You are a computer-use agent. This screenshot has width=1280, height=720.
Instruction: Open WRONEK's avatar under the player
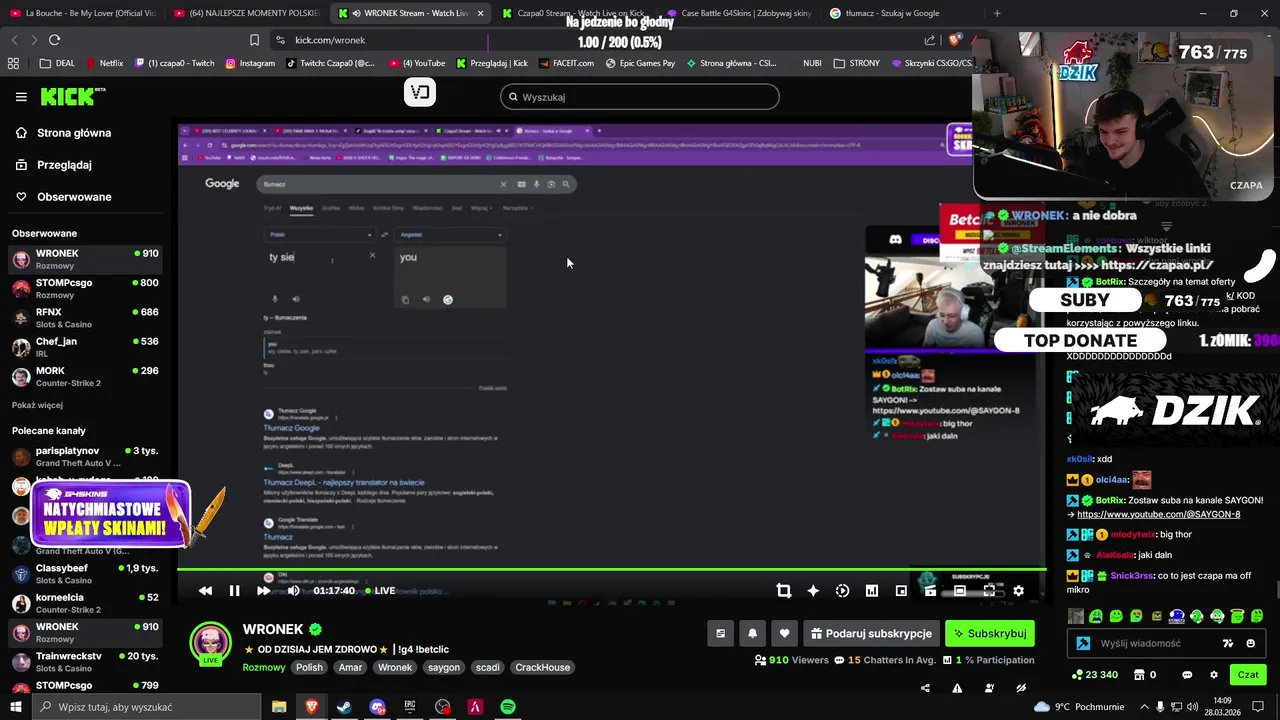point(210,642)
